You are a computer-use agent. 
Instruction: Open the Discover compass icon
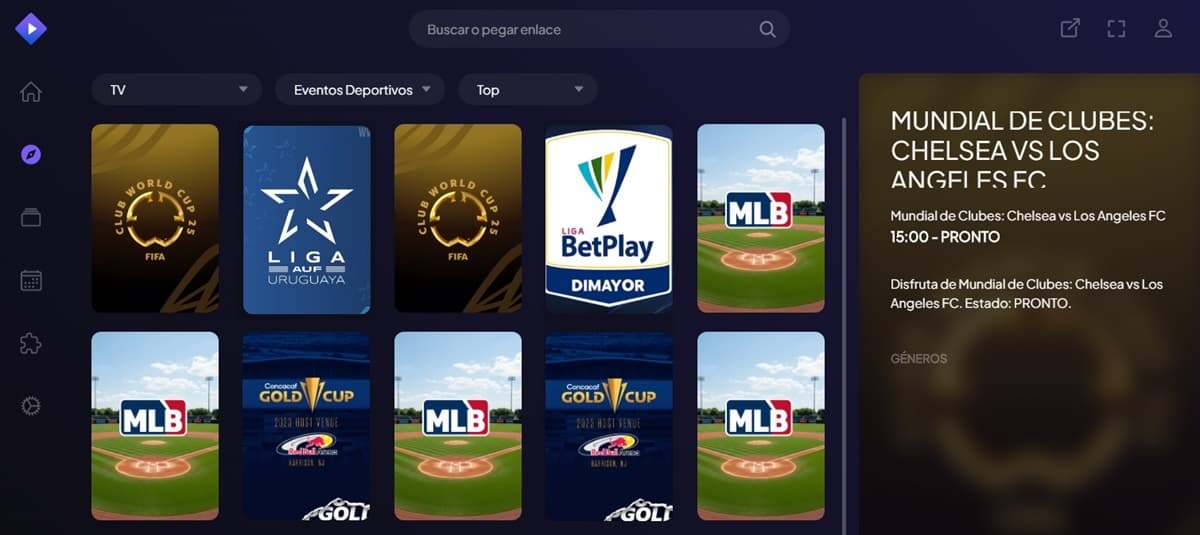31,155
